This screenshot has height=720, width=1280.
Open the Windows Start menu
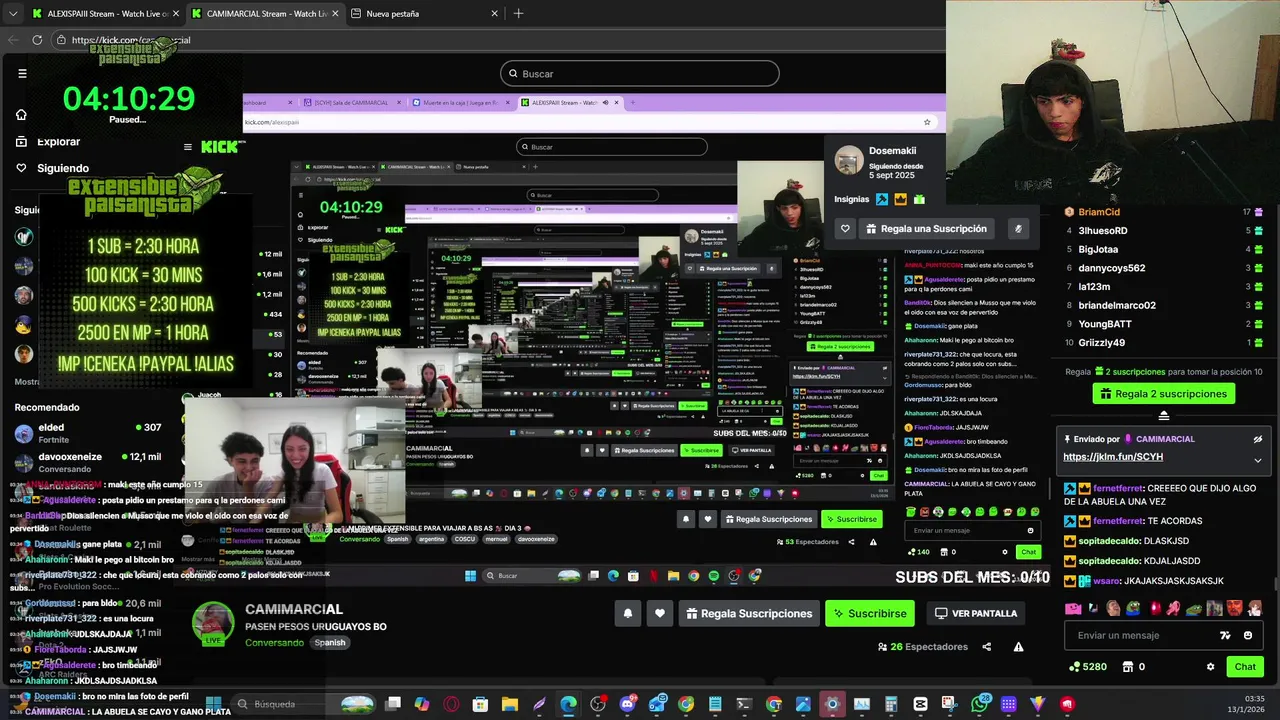[x=213, y=704]
